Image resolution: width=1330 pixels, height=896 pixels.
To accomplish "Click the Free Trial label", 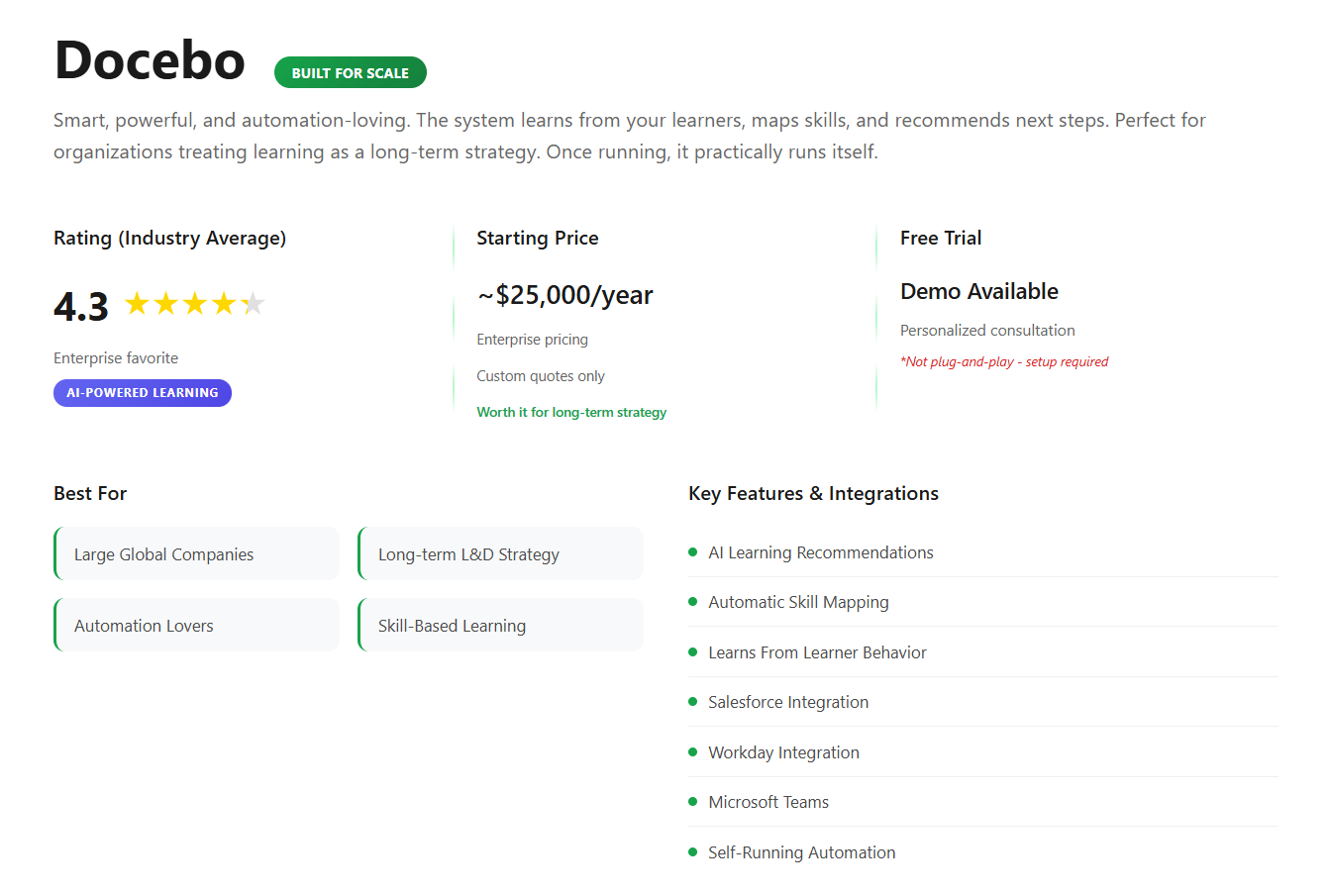I will 941,238.
